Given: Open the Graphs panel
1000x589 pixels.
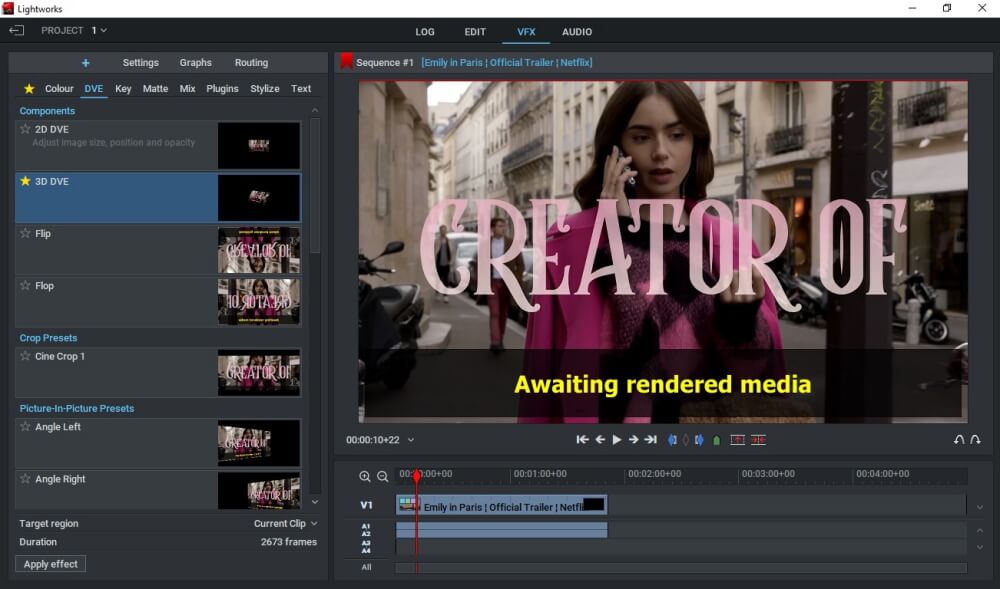Looking at the screenshot, I should [x=196, y=62].
